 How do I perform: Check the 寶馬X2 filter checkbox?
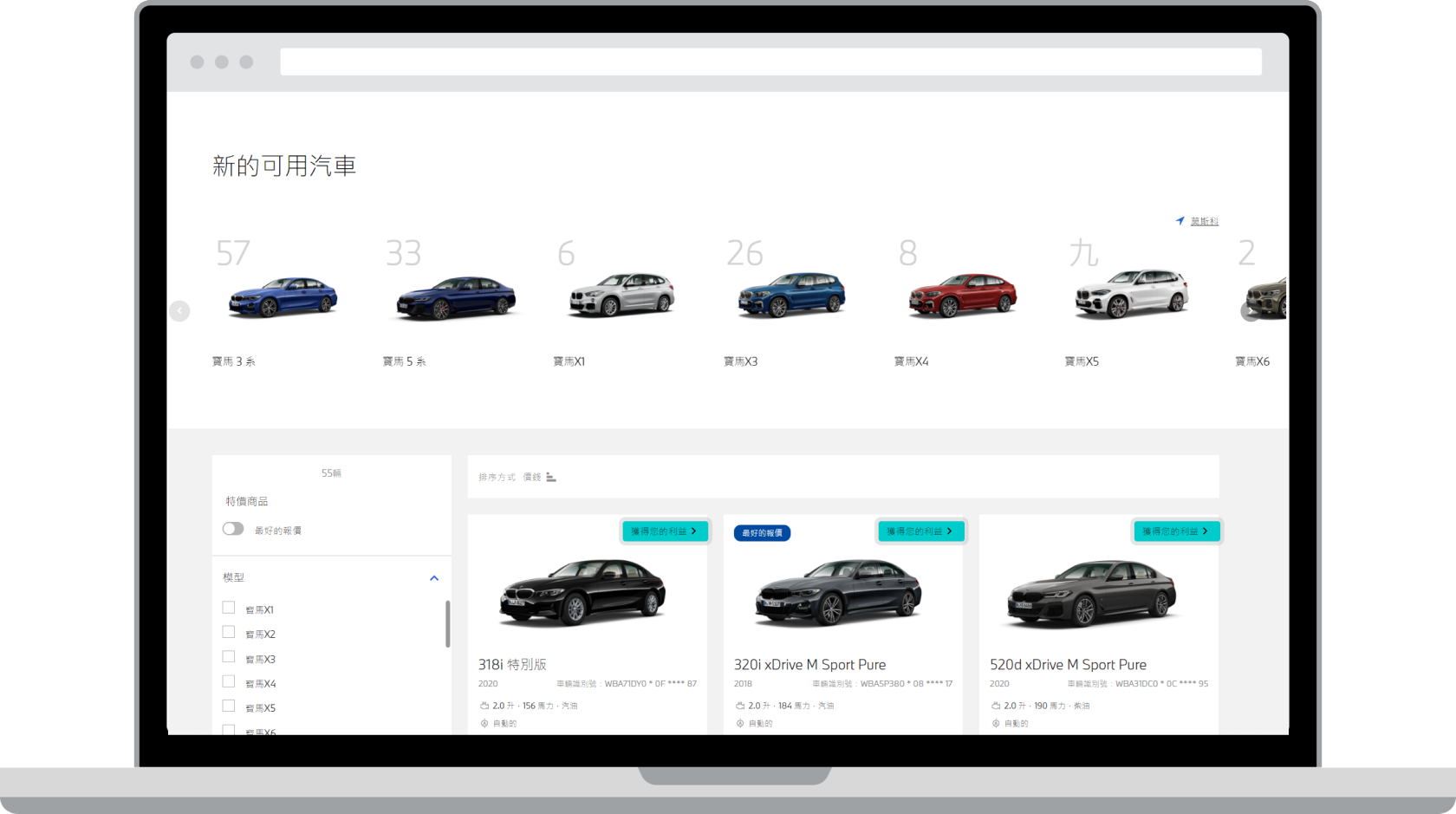tap(229, 632)
